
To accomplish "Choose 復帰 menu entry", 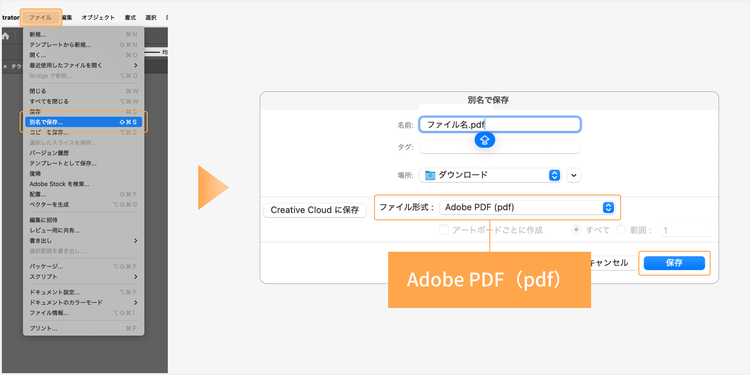I will click(x=83, y=174).
